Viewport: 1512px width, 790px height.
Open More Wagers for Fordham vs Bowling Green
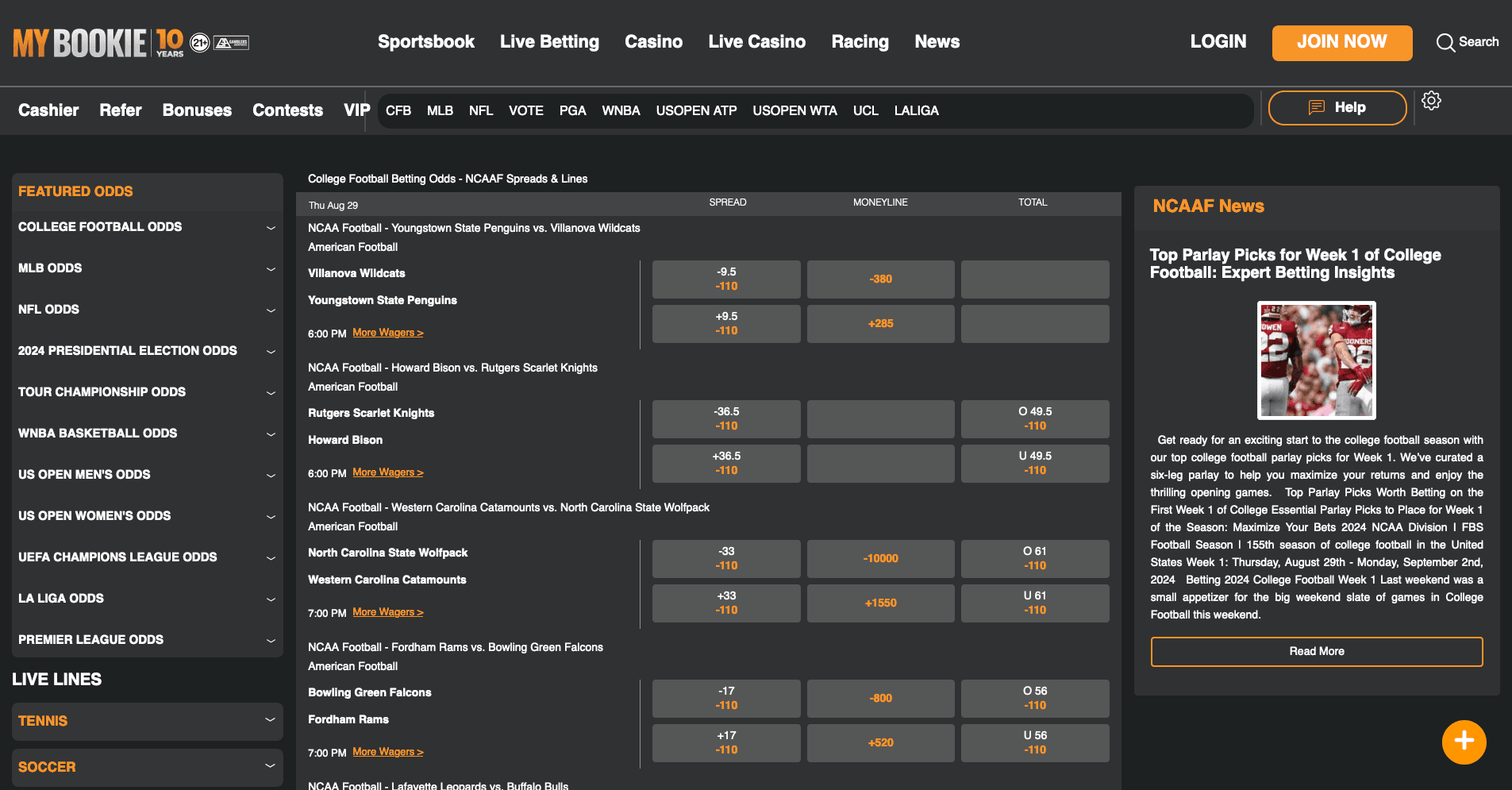[388, 752]
